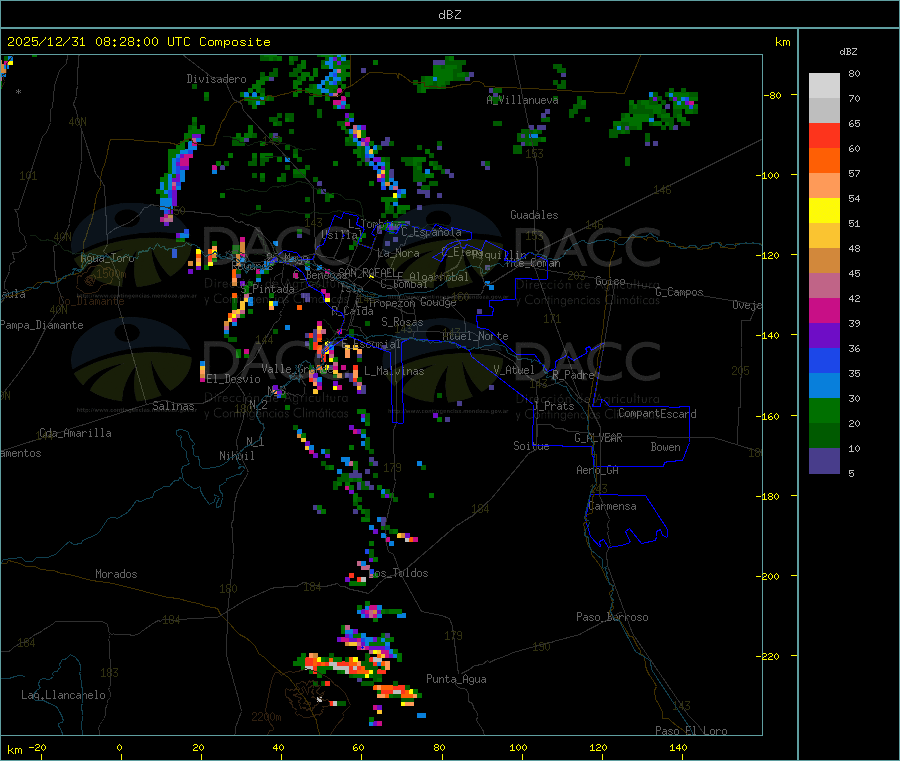Click the 0 km horizontal axis tick
The height and width of the screenshot is (761, 900).
tap(119, 747)
